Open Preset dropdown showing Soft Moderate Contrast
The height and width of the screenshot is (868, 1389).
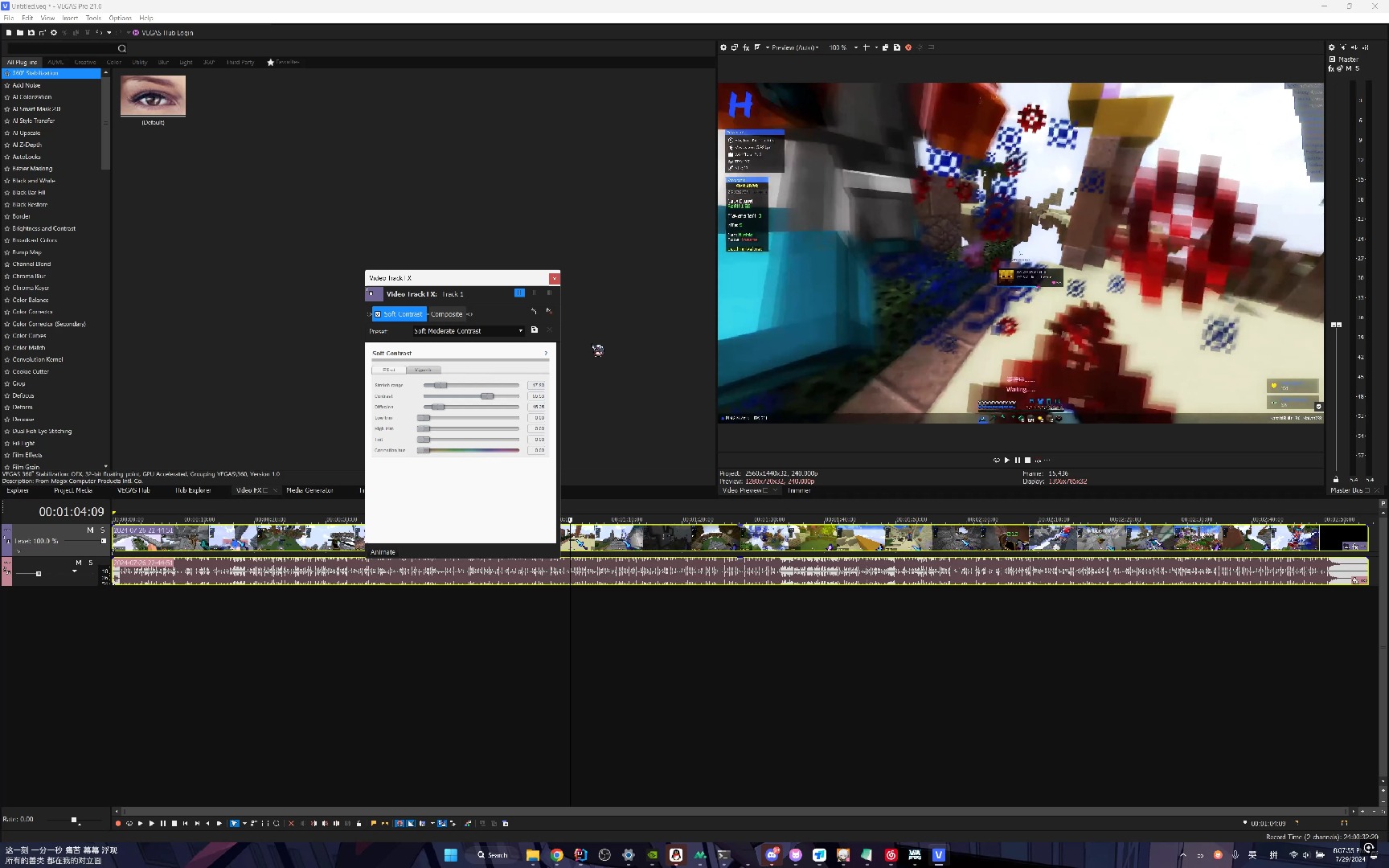(468, 331)
